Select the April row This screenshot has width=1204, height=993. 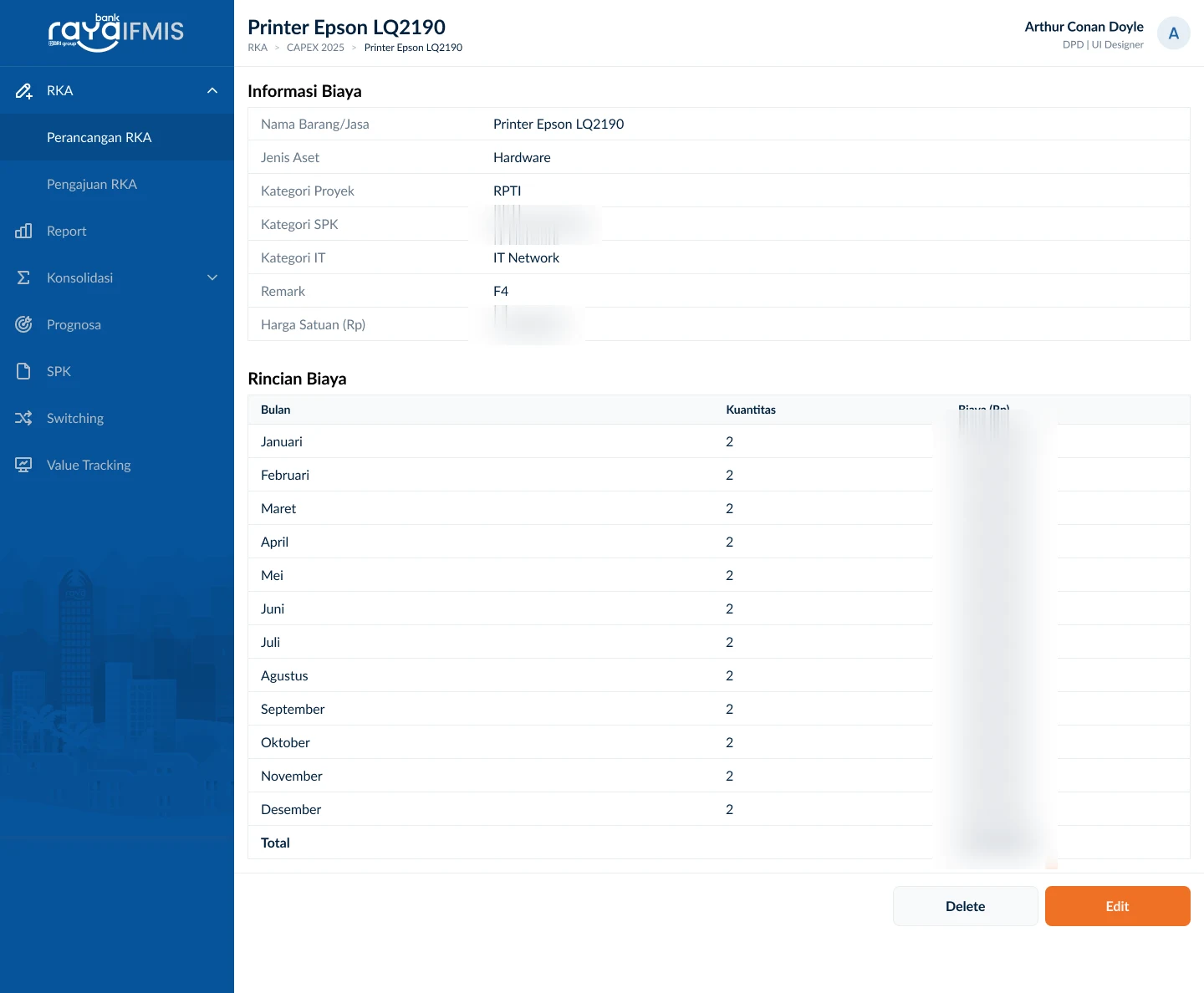(x=719, y=542)
